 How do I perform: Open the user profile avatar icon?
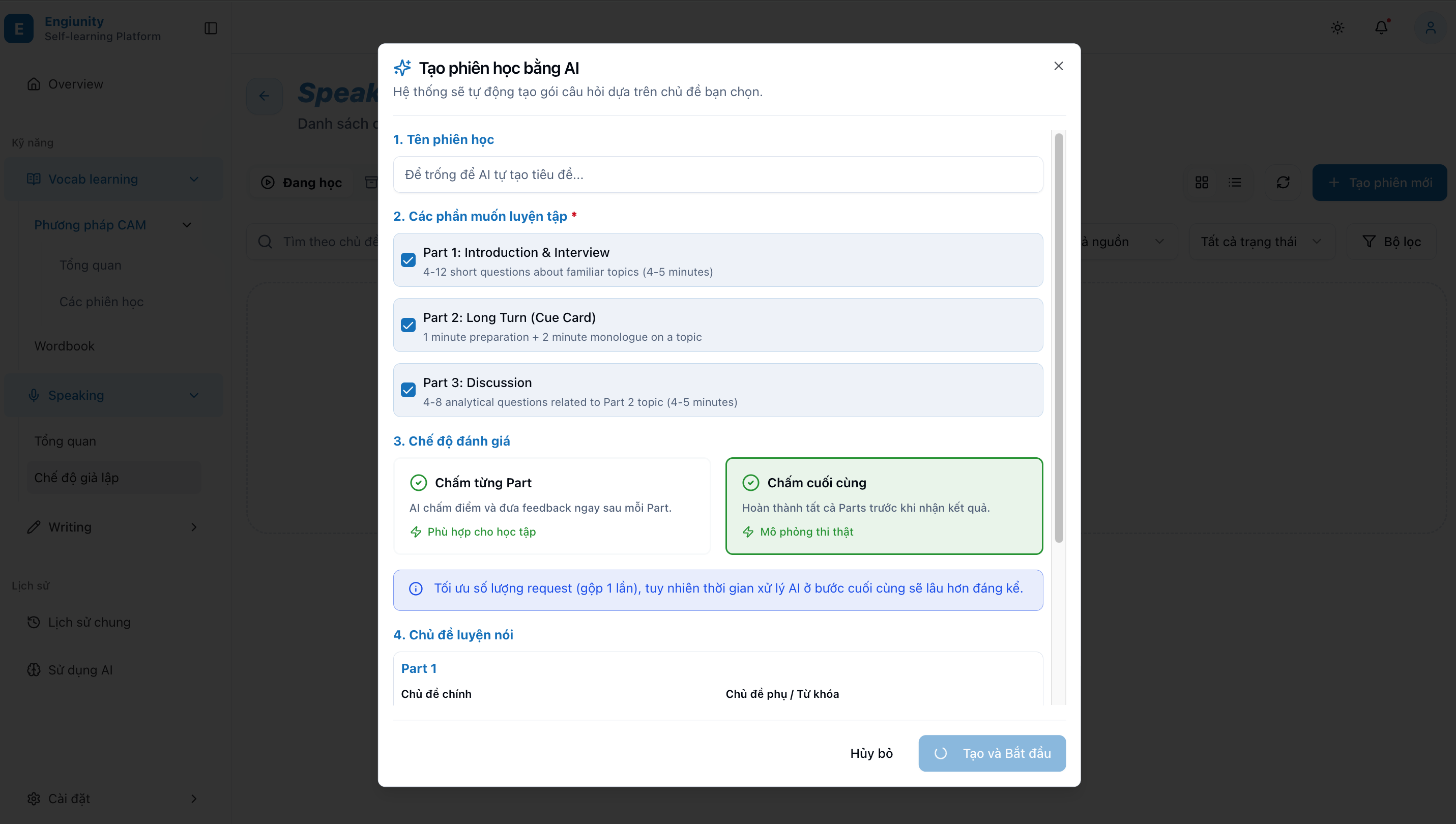pos(1430,28)
